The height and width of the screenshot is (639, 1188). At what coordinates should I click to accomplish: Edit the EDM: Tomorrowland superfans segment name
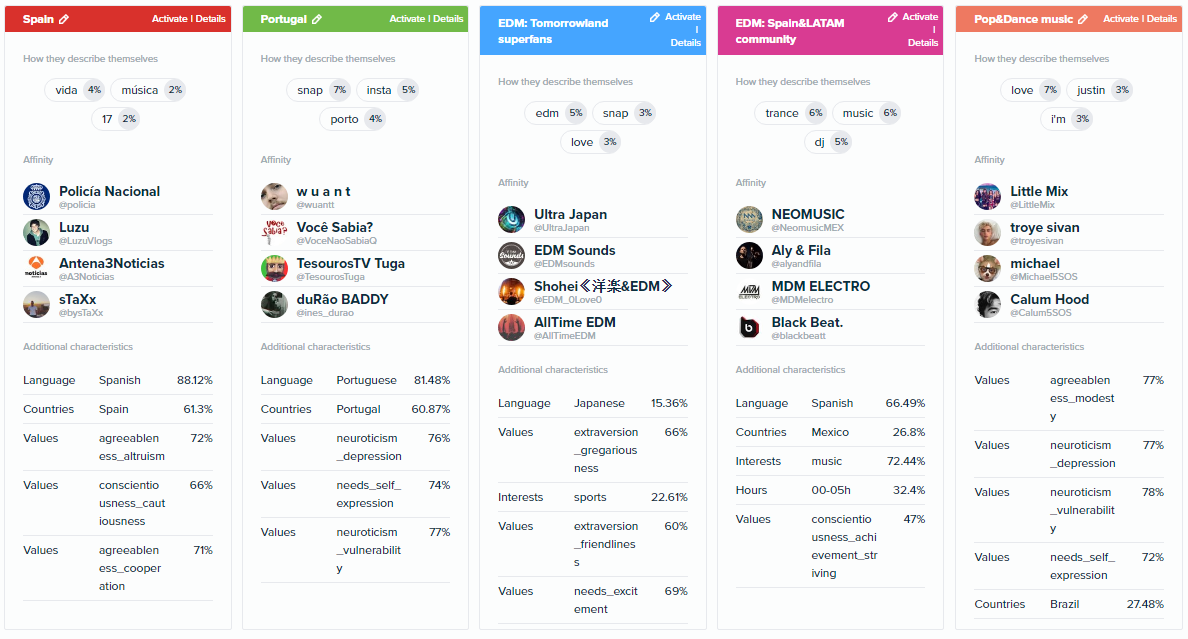655,17
